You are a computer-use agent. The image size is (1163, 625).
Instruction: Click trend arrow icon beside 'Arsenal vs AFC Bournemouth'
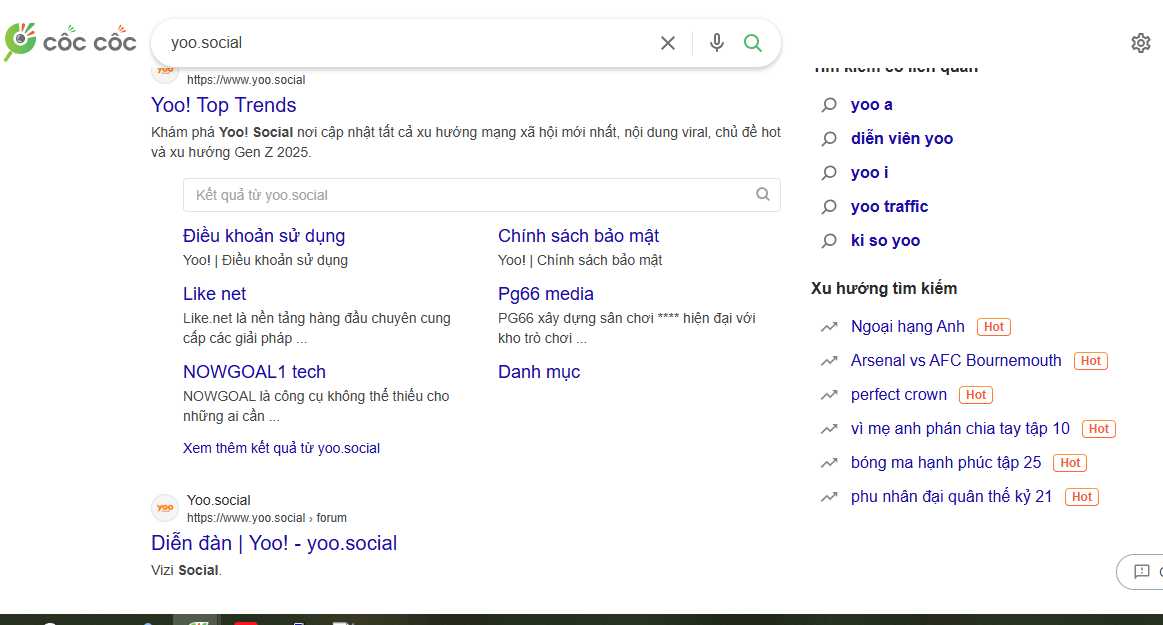point(829,361)
